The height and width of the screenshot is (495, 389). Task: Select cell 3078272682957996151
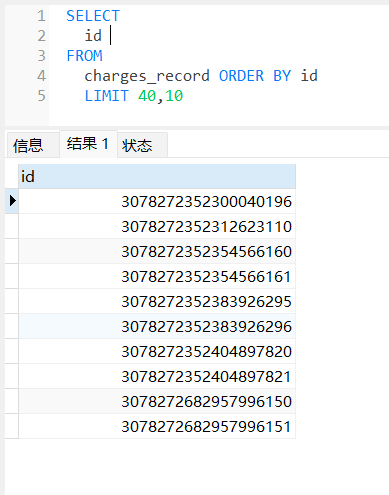[x=157, y=426]
